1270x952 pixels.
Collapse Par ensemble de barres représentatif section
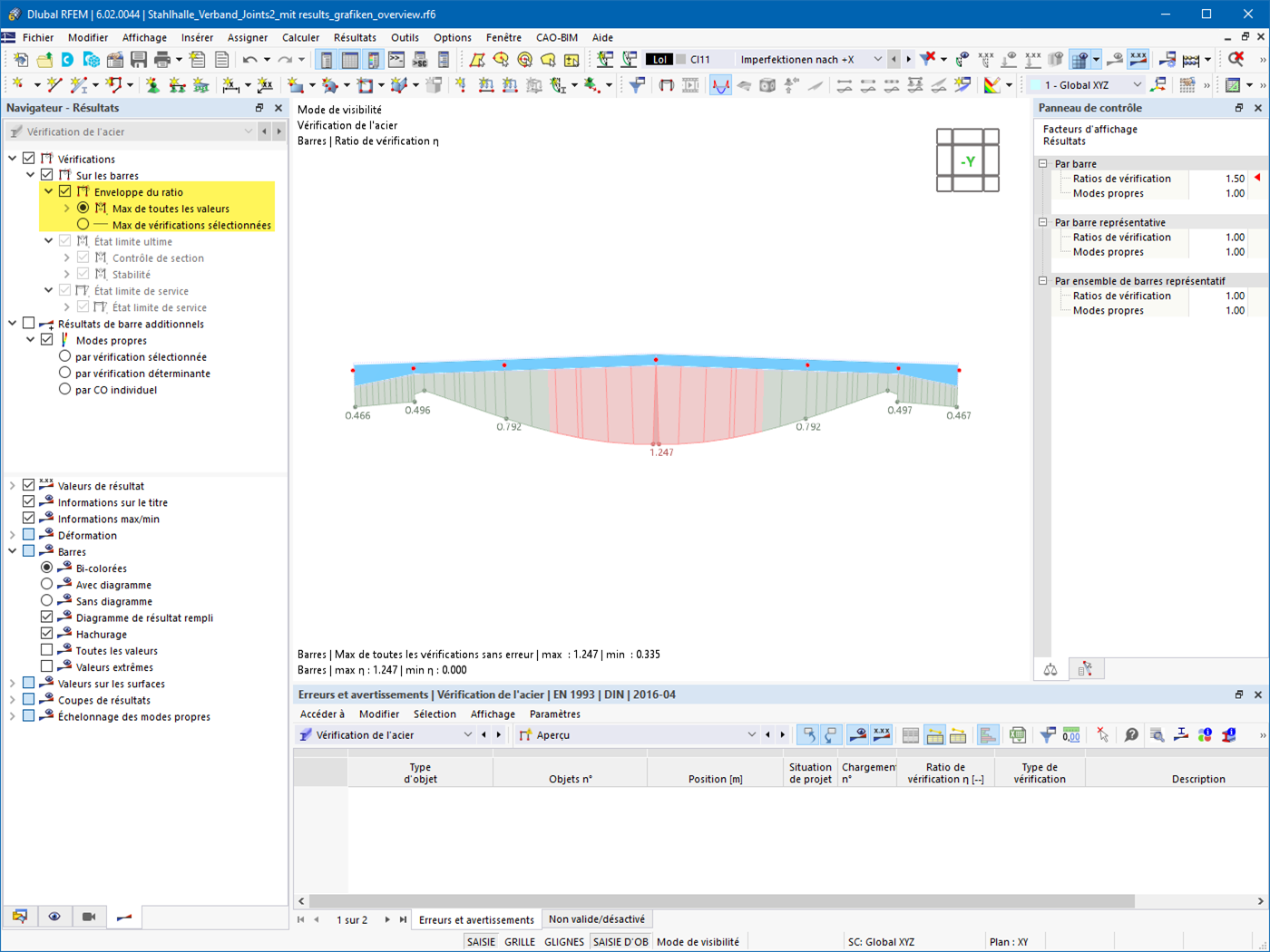coord(1043,281)
